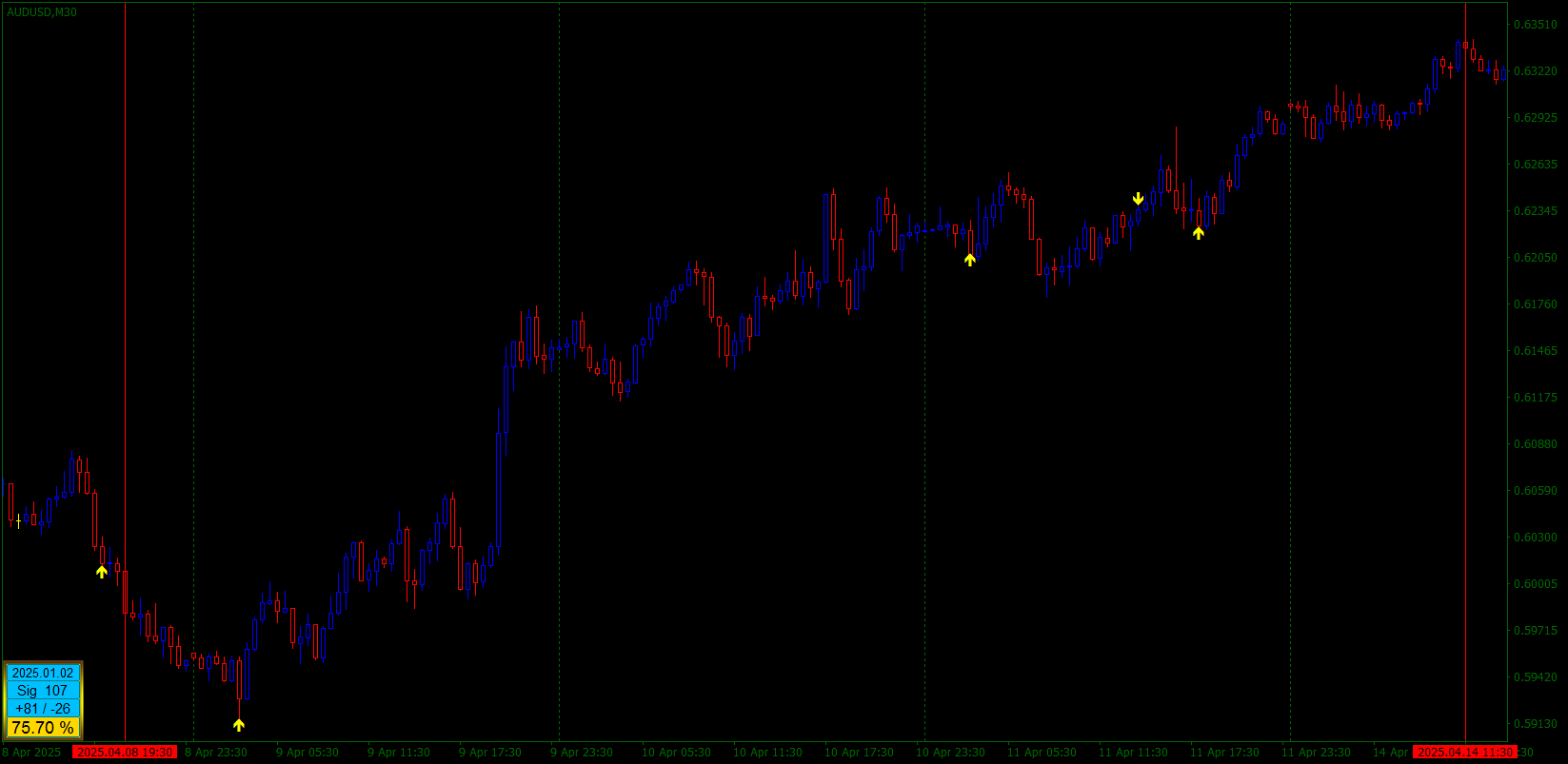Click the 0.61760 price level label
Screen dimensions: 1568x764
[1535, 304]
